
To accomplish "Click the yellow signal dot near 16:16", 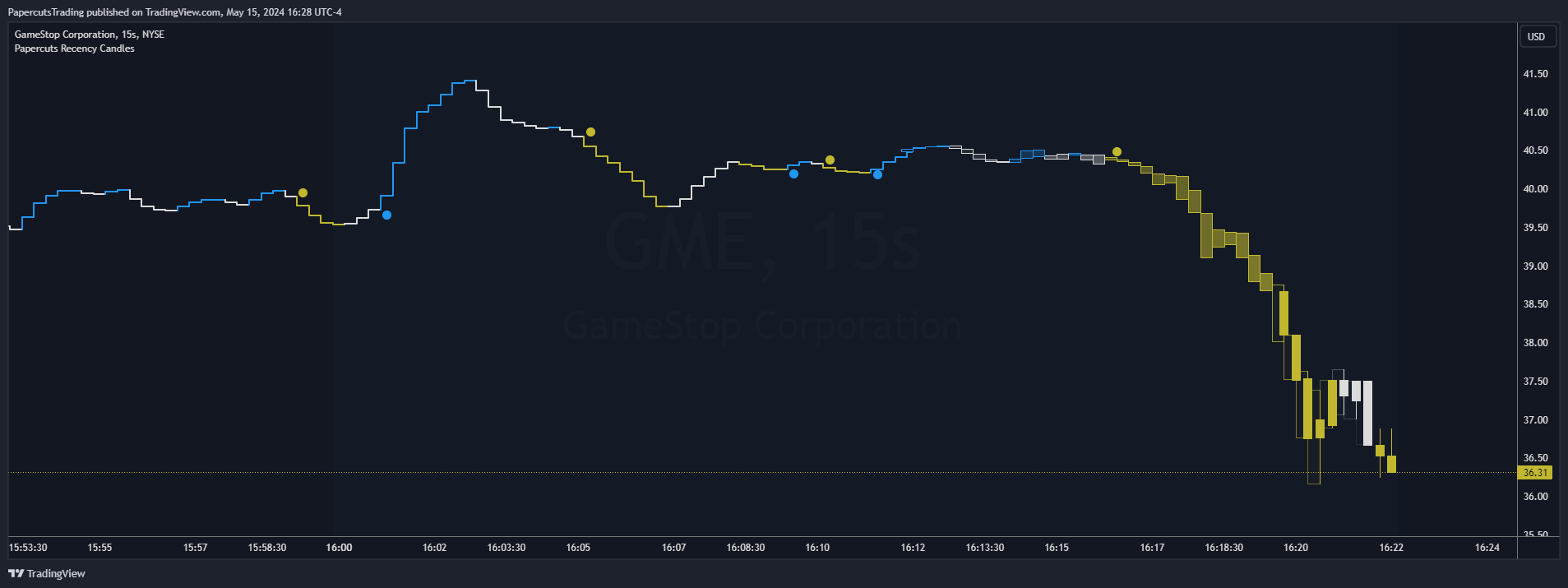I will point(1117,152).
